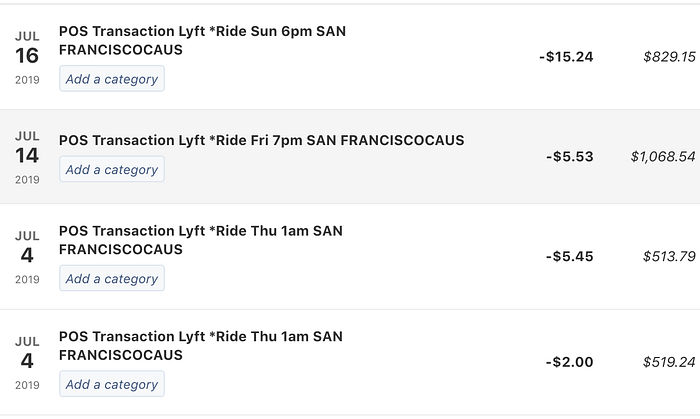
Task: Select the $513.79 running balance
Action: 669,257
